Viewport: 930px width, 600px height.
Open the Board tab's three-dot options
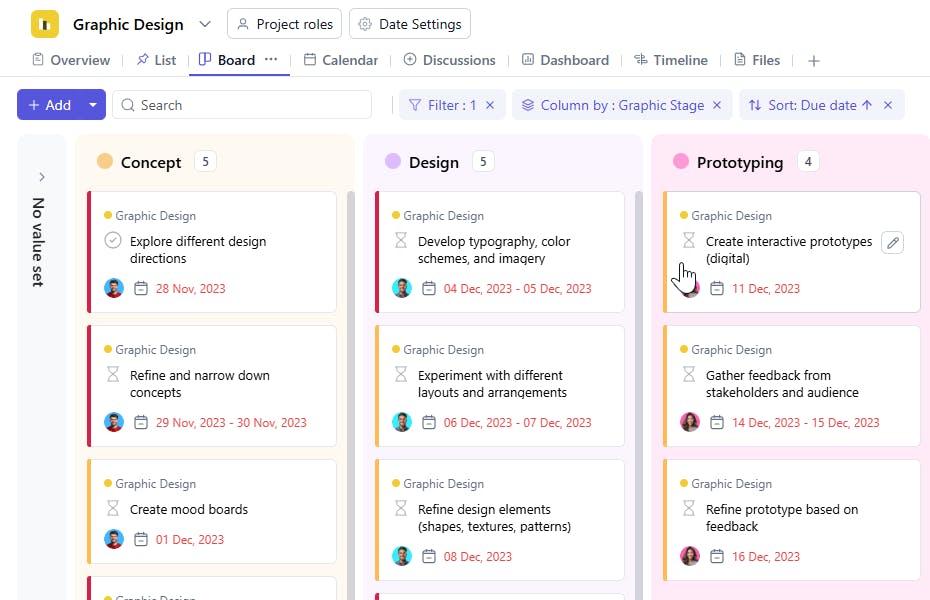pos(271,60)
